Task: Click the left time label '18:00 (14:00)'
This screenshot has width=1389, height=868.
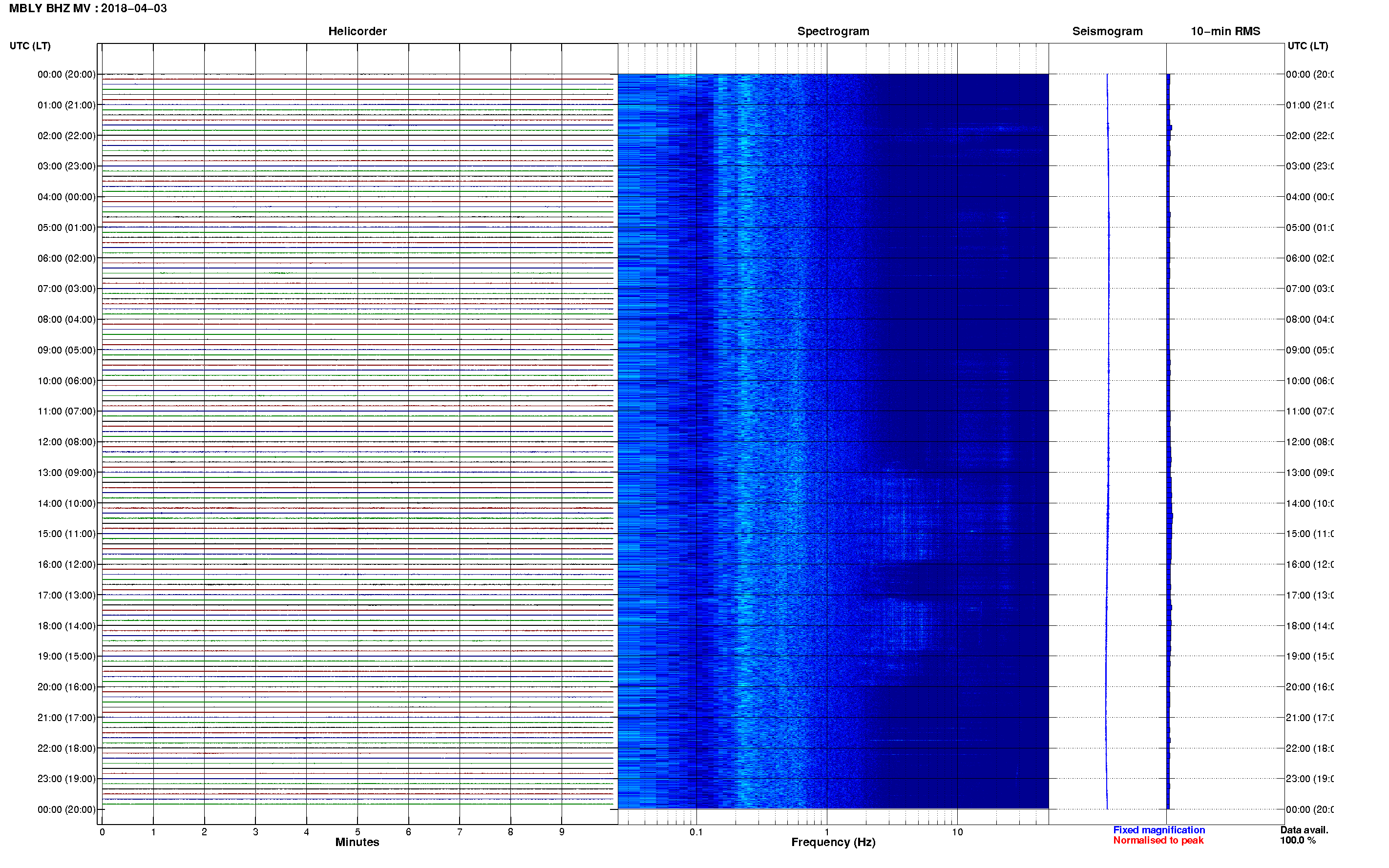Action: coord(66,626)
